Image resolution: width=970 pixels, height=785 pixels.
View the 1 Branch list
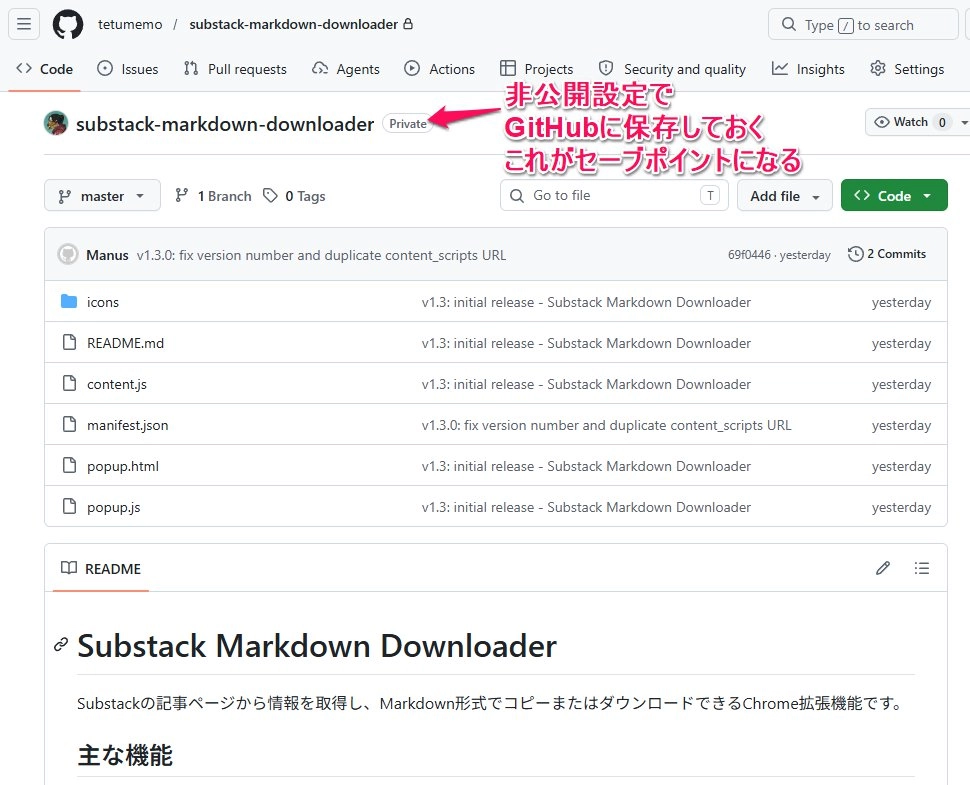(x=213, y=196)
